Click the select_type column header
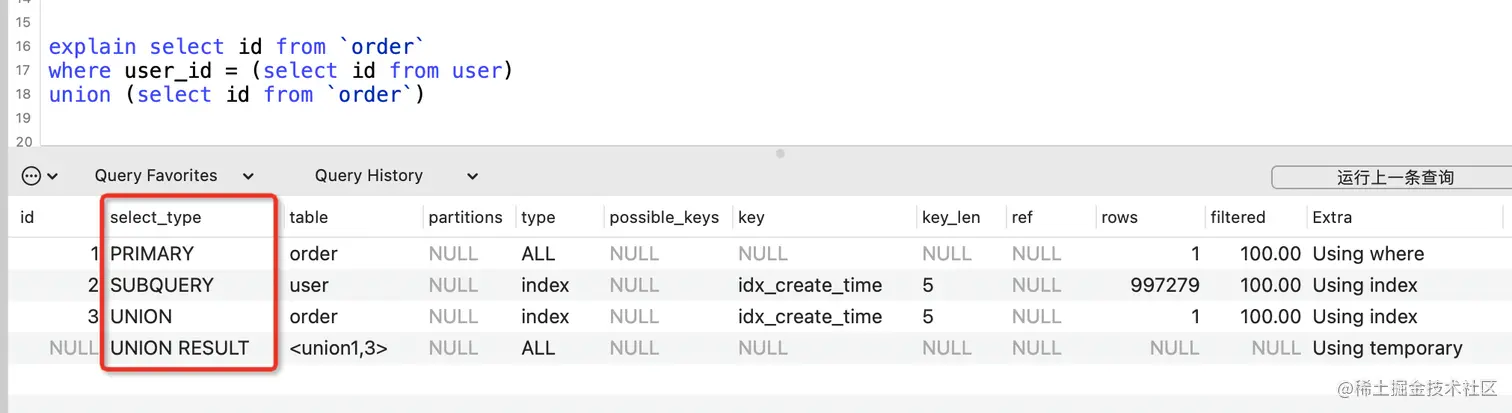 pyautogui.click(x=156, y=217)
